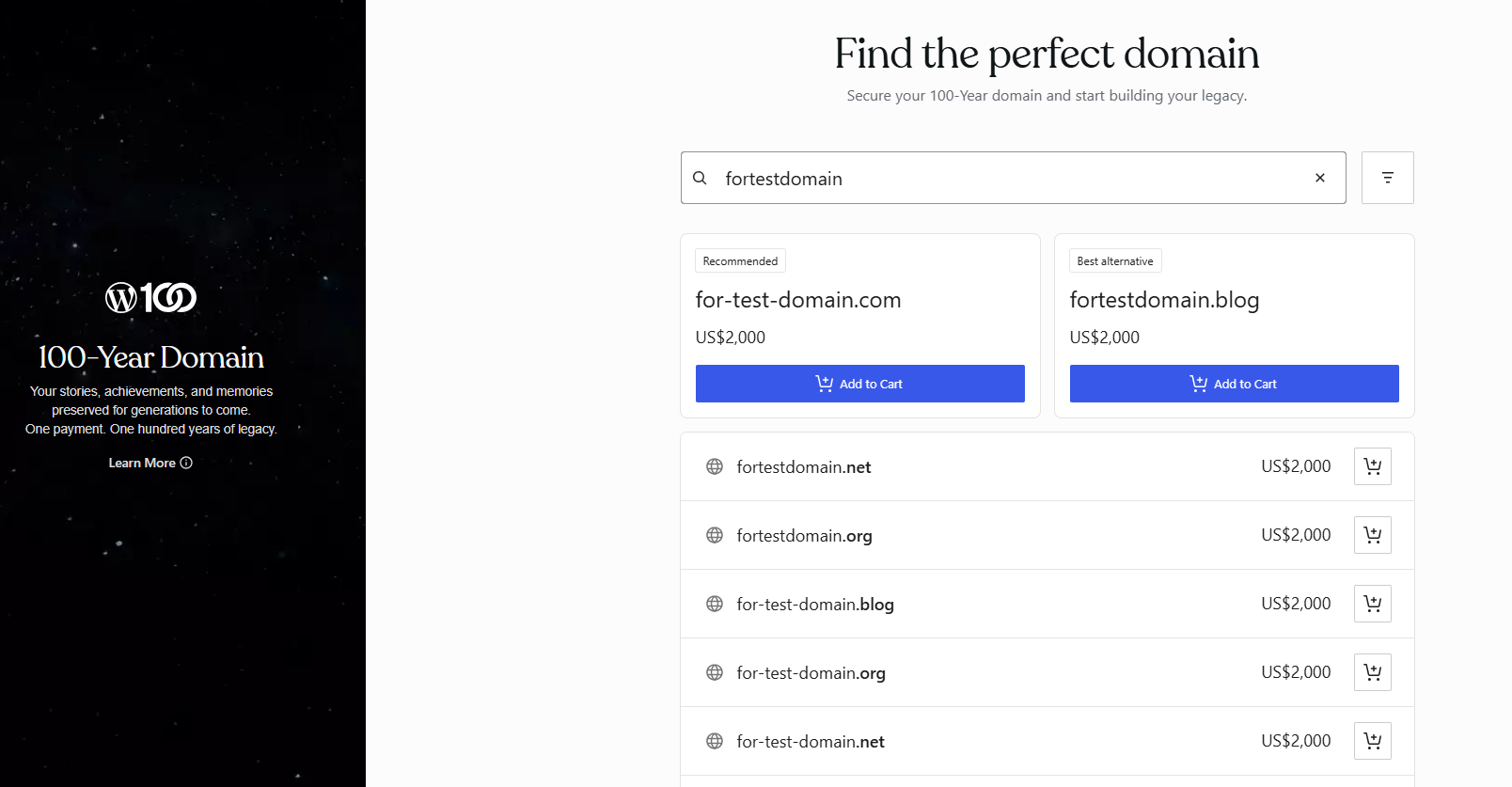The width and height of the screenshot is (1512, 787).
Task: Click the cart icon for for-test-domain.blog
Action: pos(1372,604)
